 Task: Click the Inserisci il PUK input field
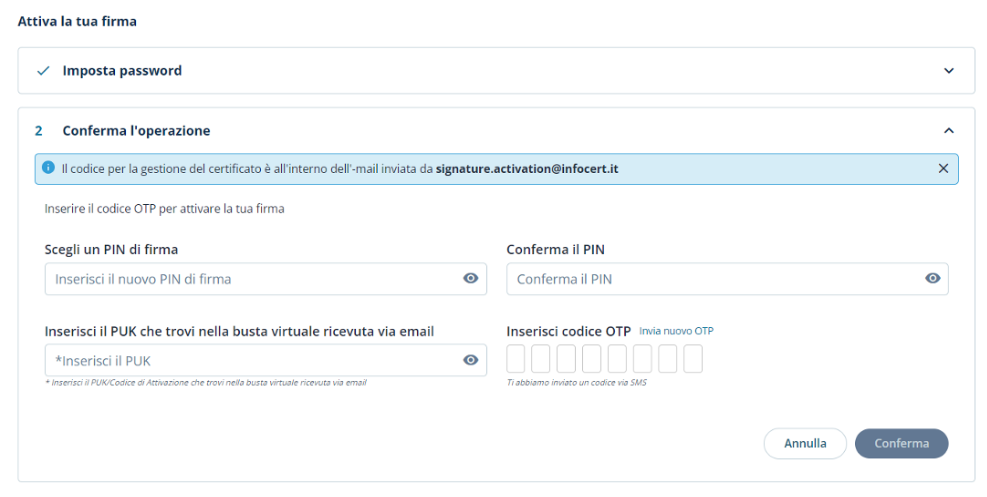250,360
